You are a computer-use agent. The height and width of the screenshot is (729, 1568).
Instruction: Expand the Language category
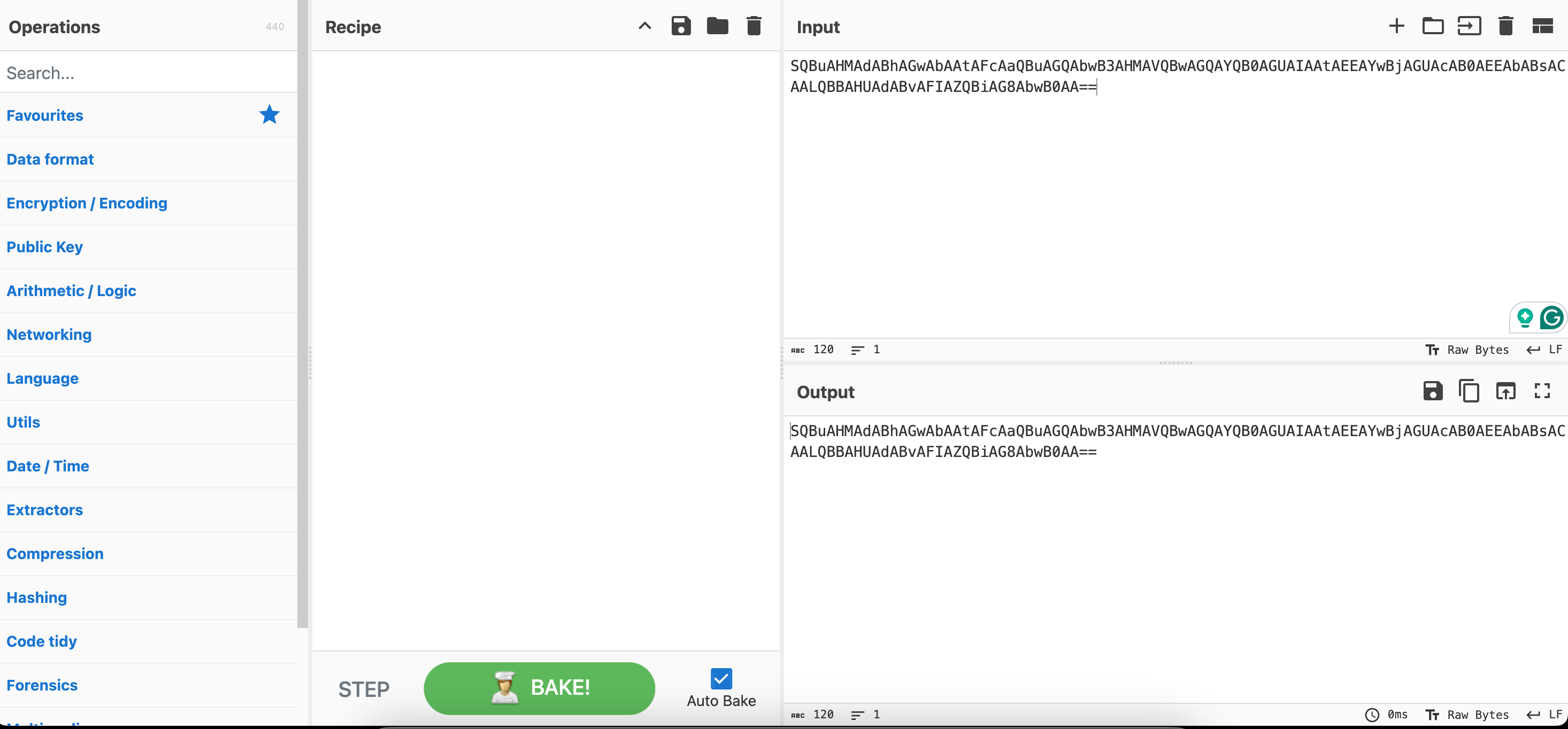click(x=149, y=378)
